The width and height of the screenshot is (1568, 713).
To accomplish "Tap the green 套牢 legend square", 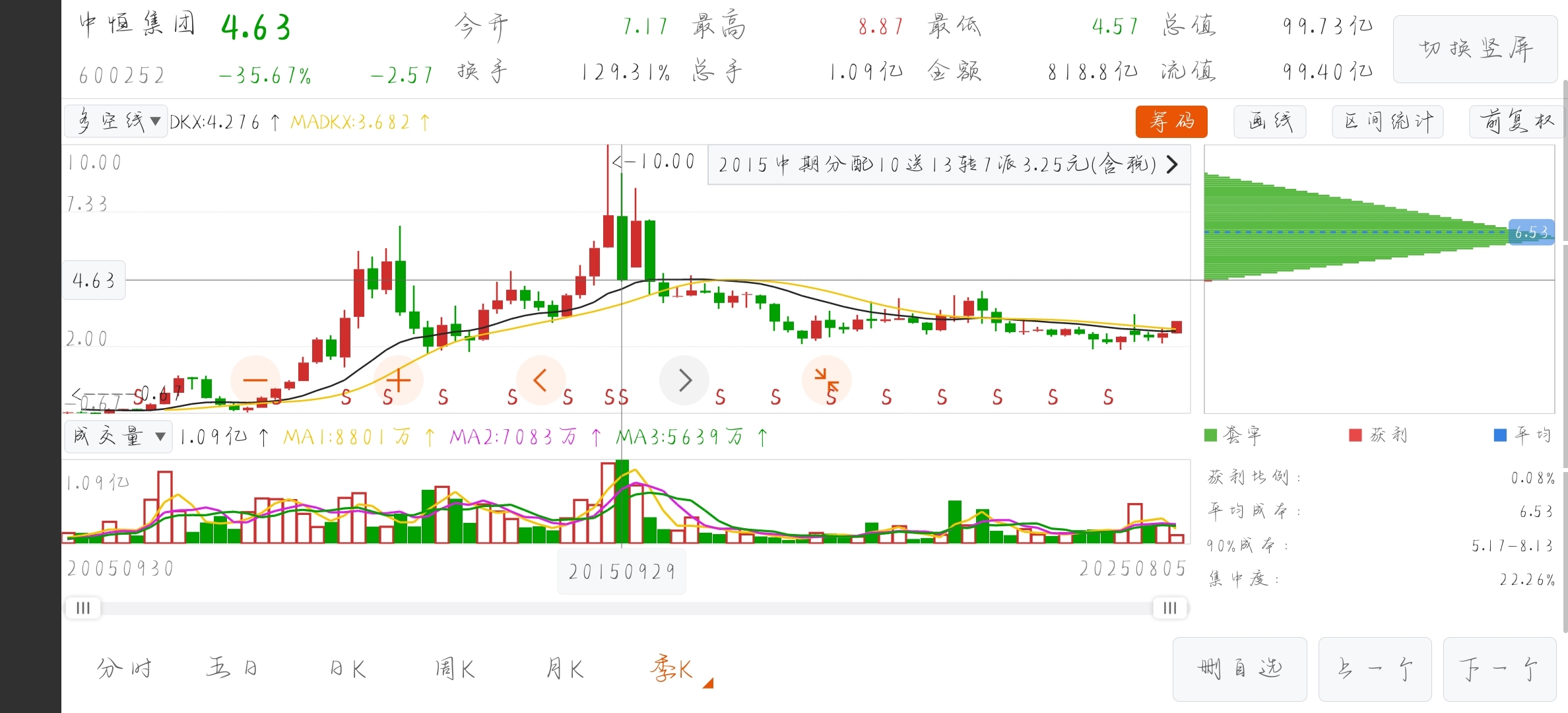I will coord(1210,435).
